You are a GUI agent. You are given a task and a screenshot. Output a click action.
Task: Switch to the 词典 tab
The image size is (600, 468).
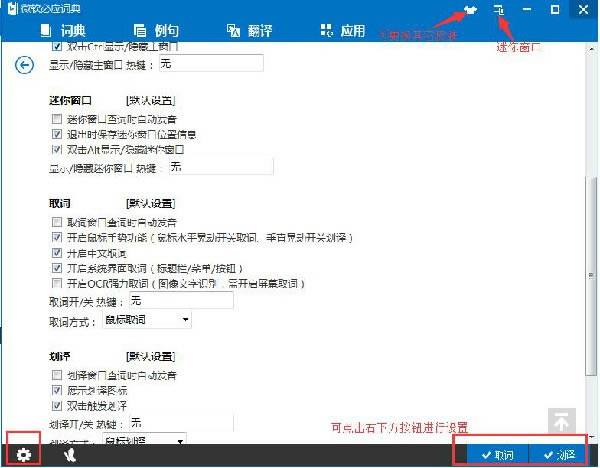[x=63, y=31]
